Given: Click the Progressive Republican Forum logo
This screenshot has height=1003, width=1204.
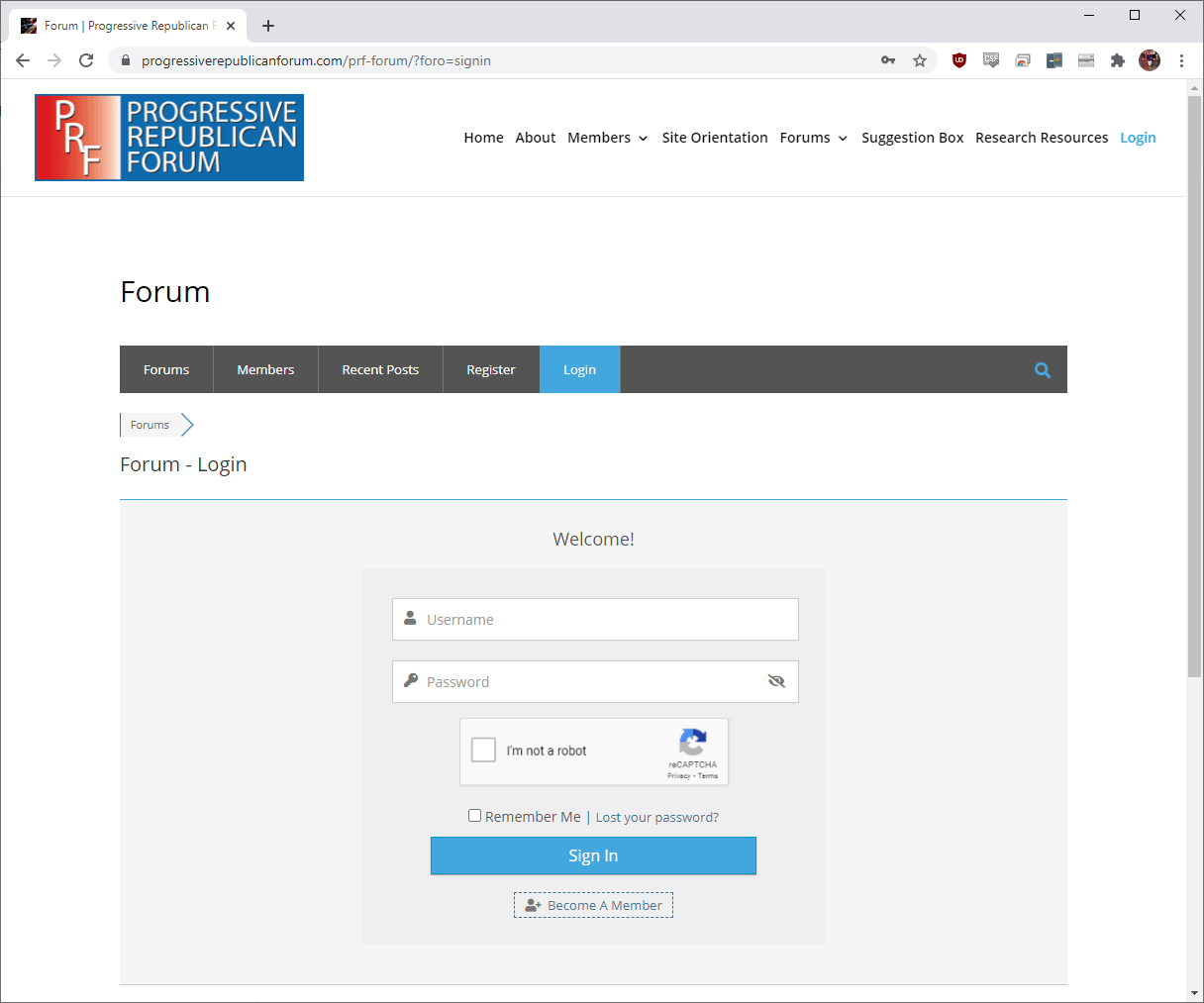Looking at the screenshot, I should coord(169,138).
